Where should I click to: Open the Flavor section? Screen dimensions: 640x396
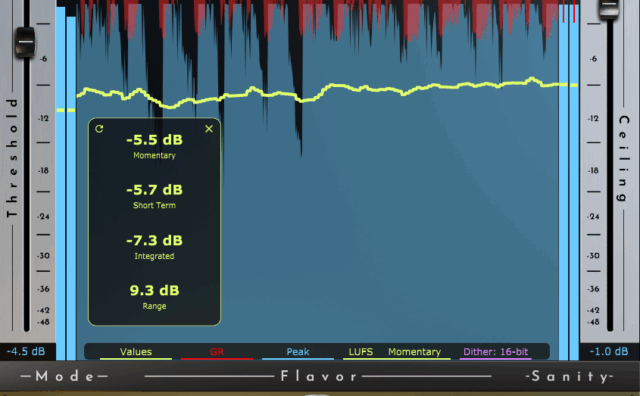click(x=318, y=376)
